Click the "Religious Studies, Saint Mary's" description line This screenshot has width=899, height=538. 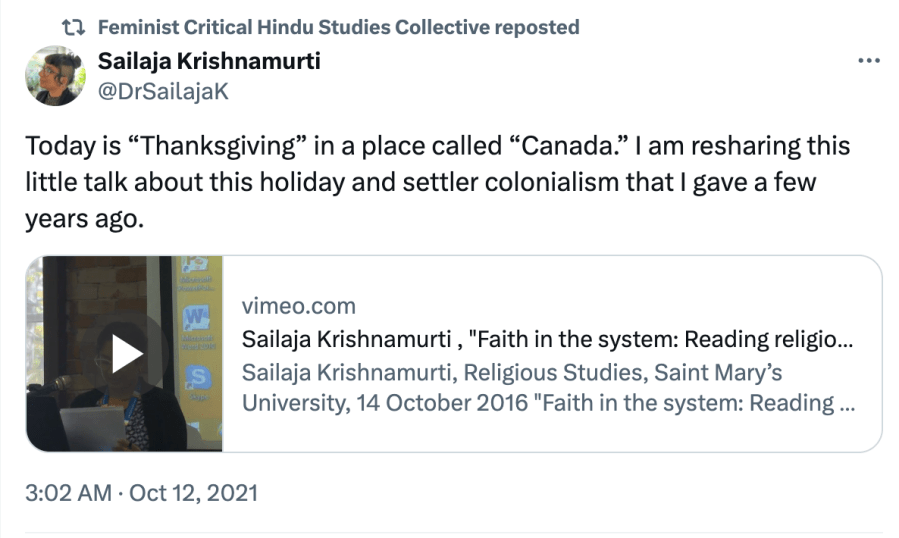[512, 372]
